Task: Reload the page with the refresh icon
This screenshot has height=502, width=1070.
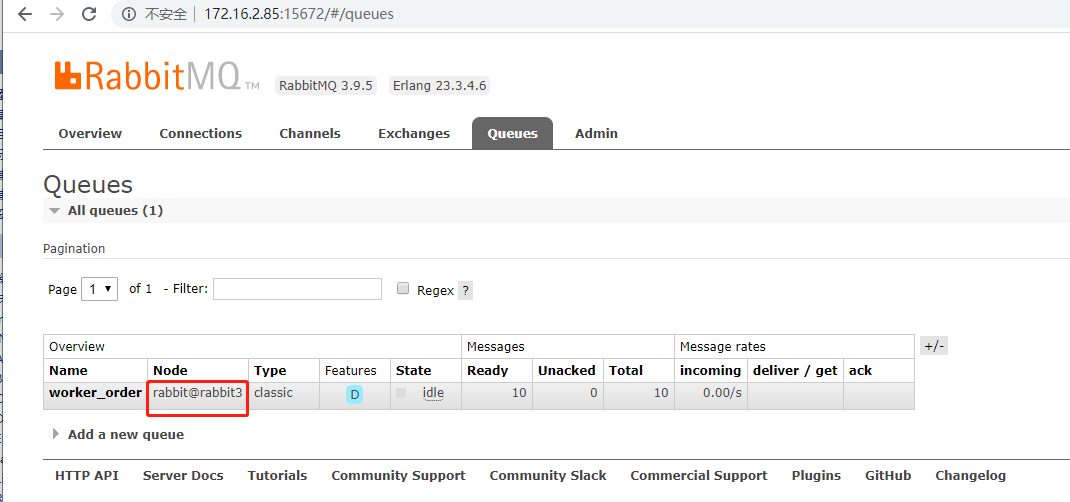Action: point(89,14)
